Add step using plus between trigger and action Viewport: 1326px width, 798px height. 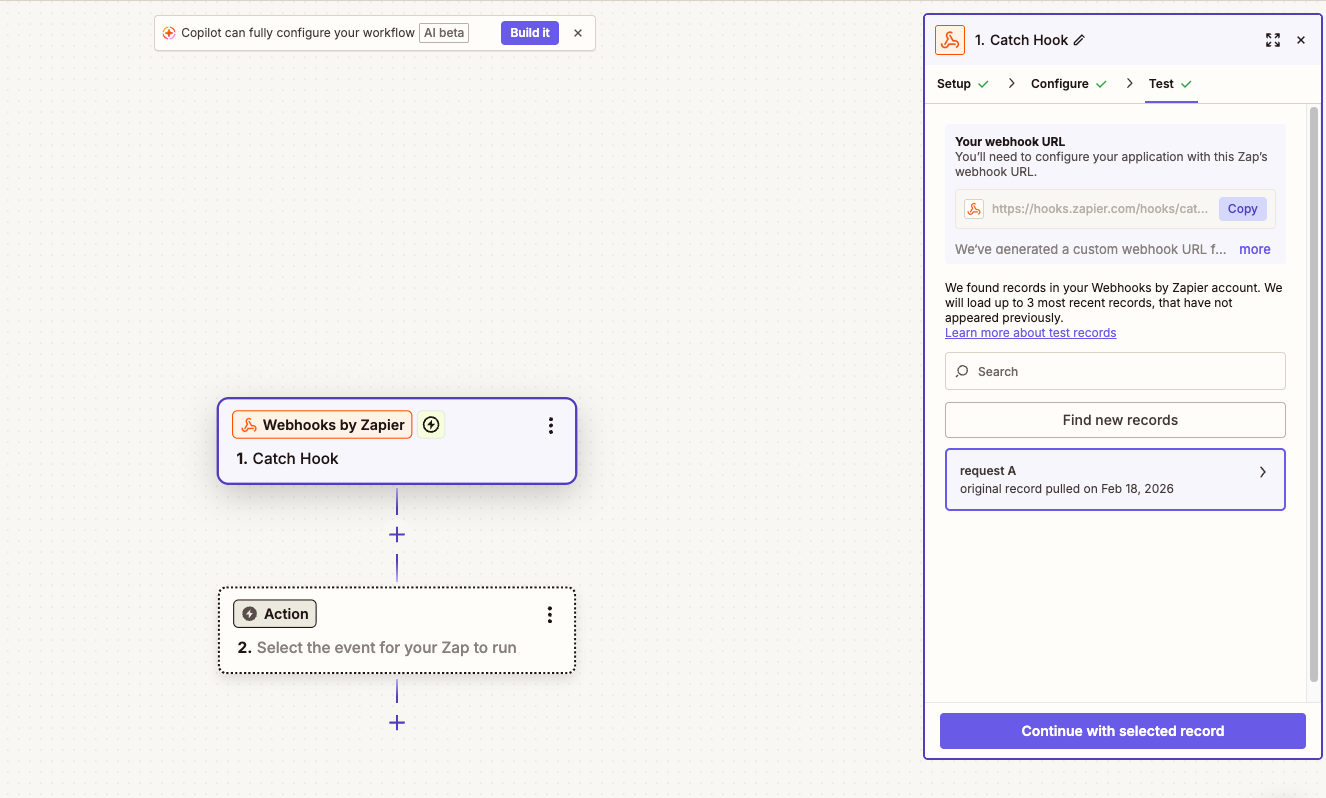click(397, 534)
